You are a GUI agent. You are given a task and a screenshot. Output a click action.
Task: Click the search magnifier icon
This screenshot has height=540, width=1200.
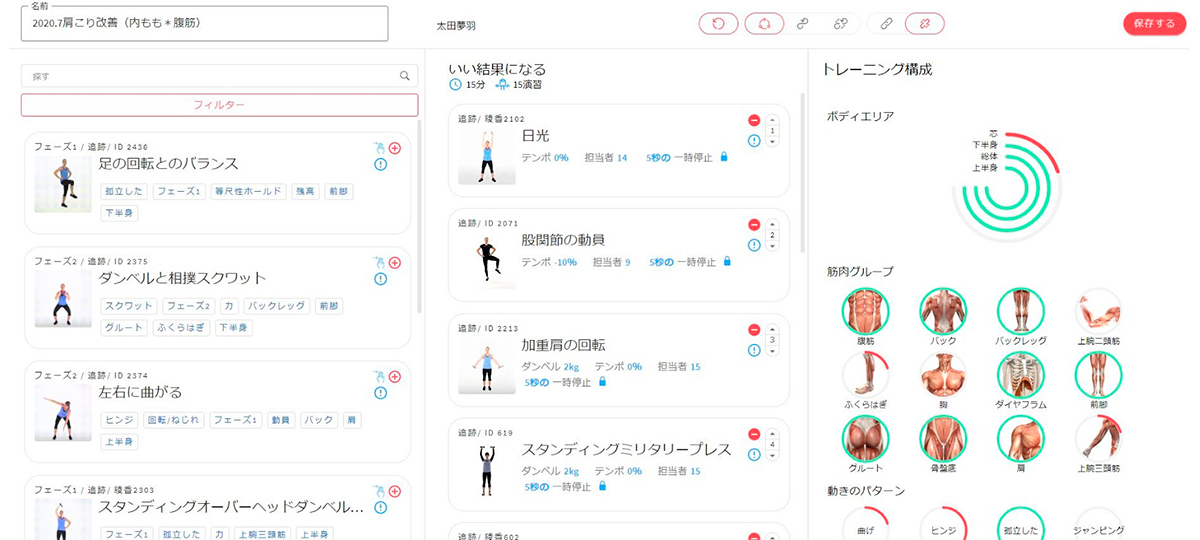pyautogui.click(x=405, y=75)
